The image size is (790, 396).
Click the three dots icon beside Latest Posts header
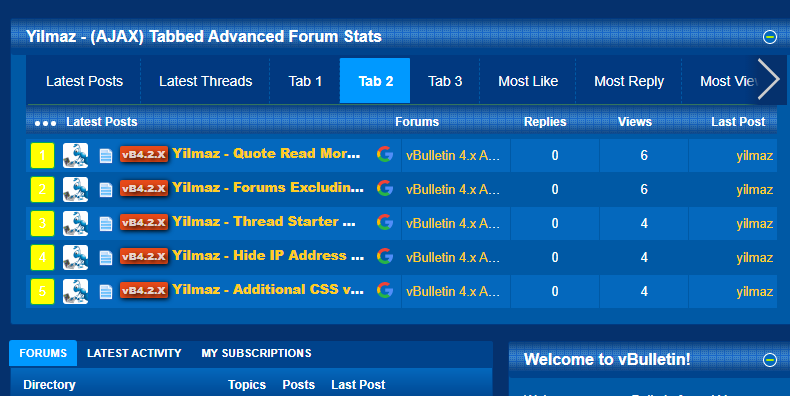click(x=45, y=123)
